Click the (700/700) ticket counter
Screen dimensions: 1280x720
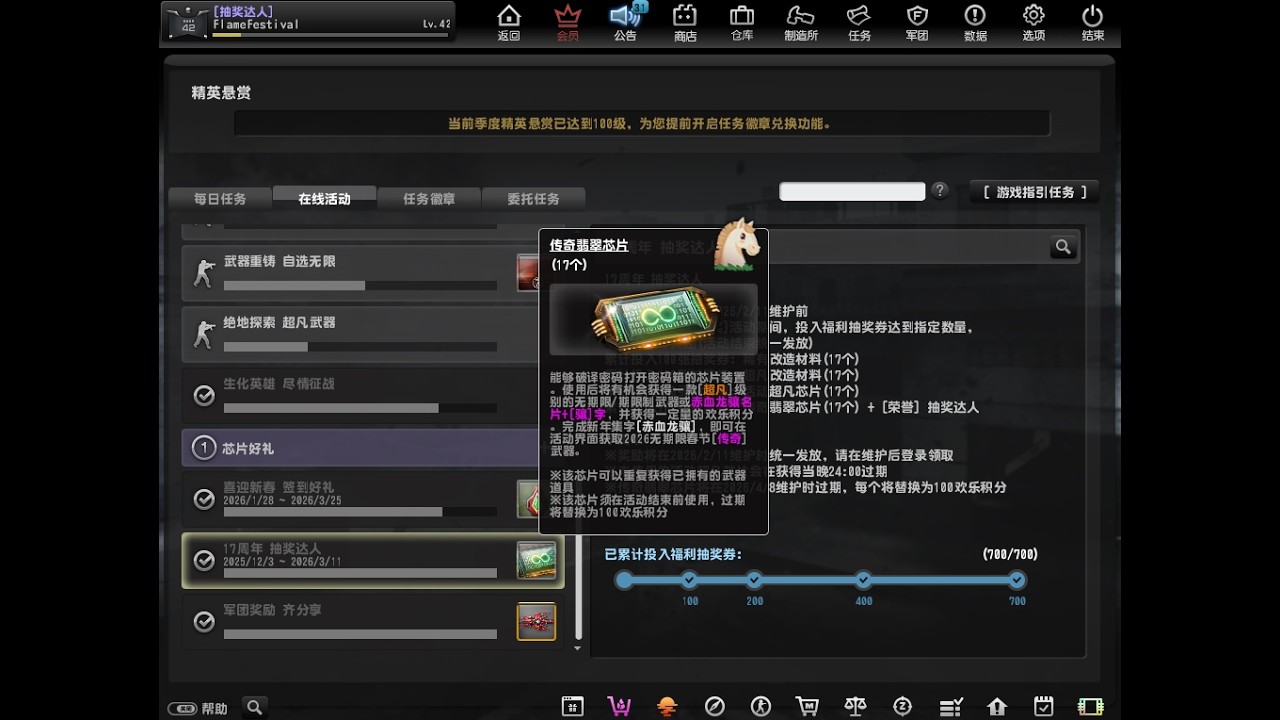pos(1010,554)
